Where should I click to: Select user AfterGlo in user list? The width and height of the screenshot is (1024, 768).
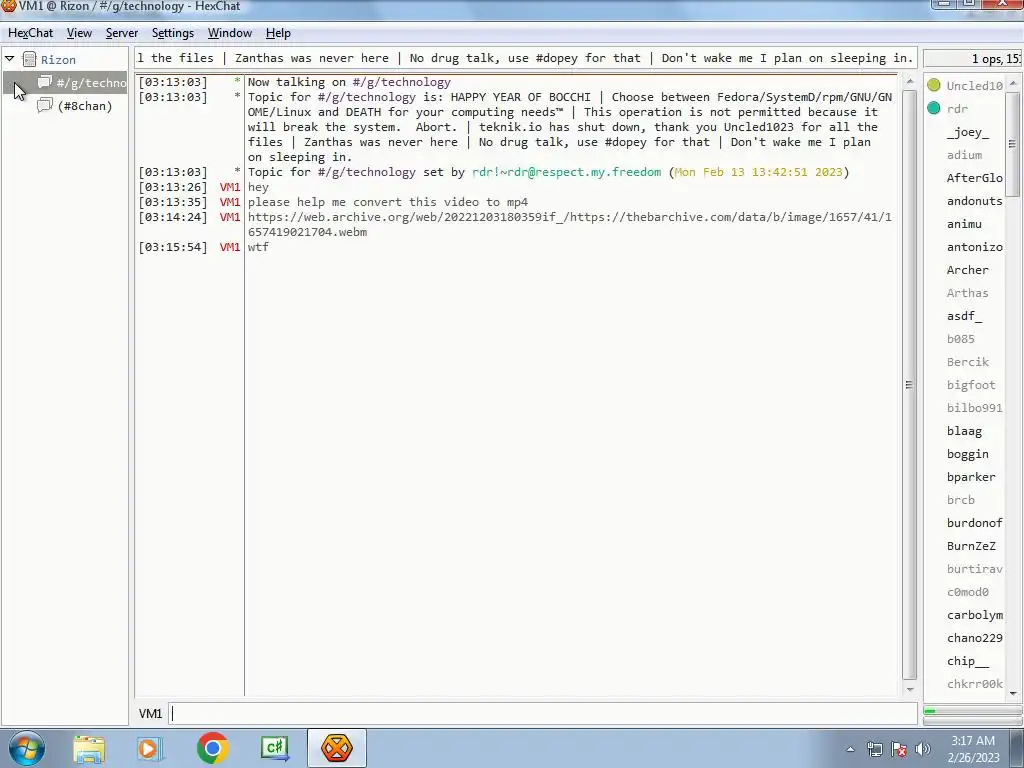pos(974,178)
